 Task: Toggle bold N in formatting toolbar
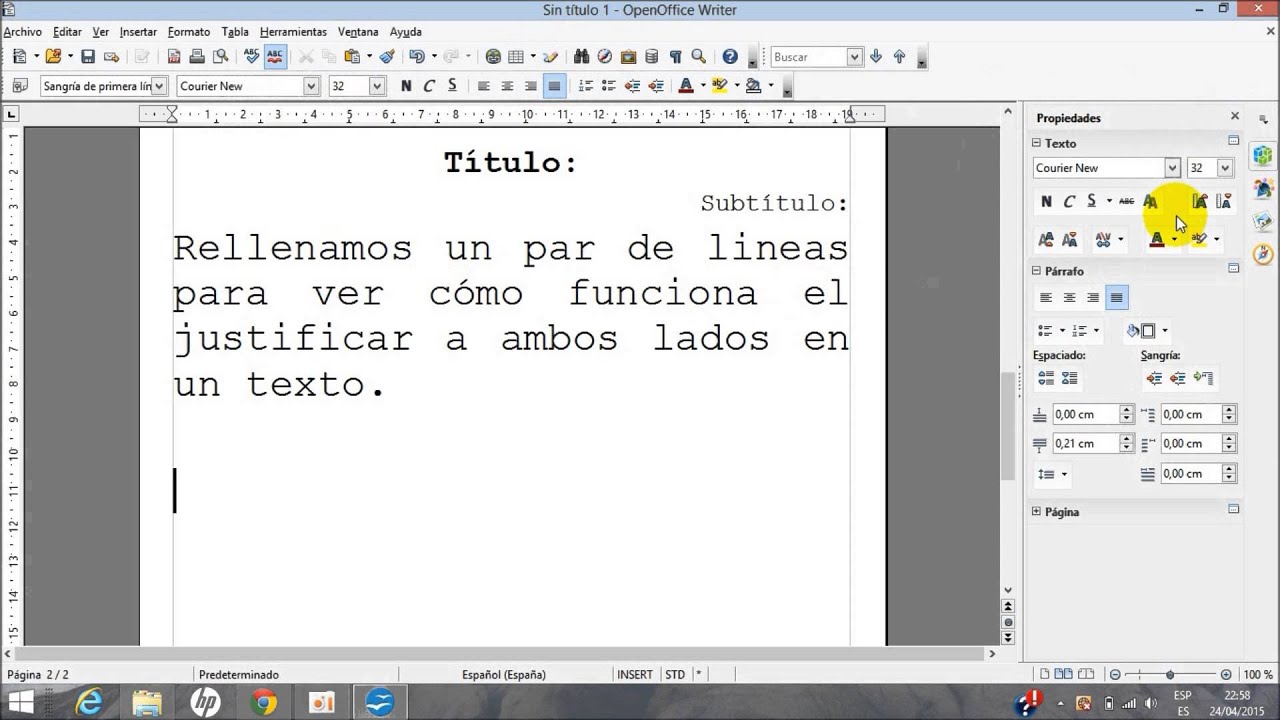(x=406, y=86)
